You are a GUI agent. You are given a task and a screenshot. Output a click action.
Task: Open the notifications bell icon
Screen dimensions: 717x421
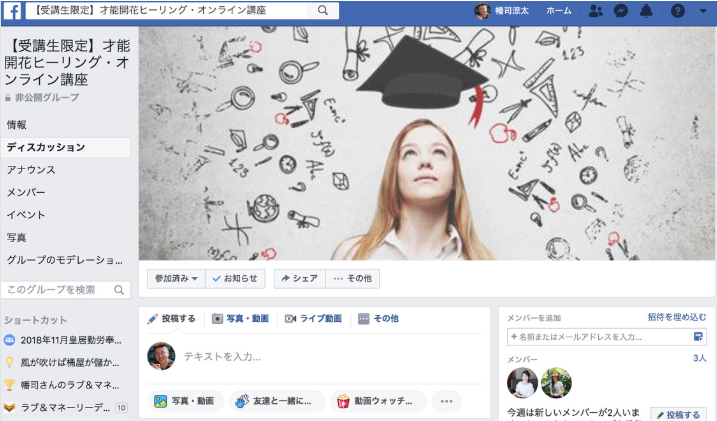click(x=647, y=11)
